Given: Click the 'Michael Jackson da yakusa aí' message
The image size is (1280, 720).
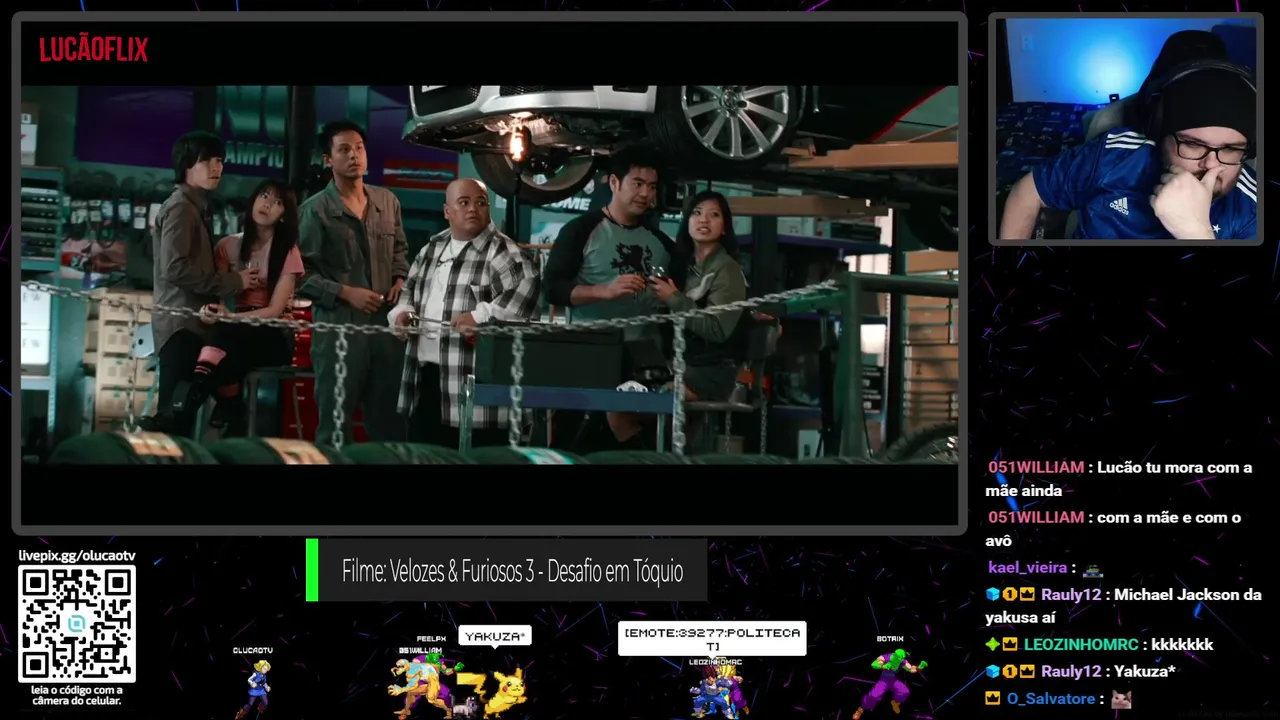Looking at the screenshot, I should coord(1123,606).
